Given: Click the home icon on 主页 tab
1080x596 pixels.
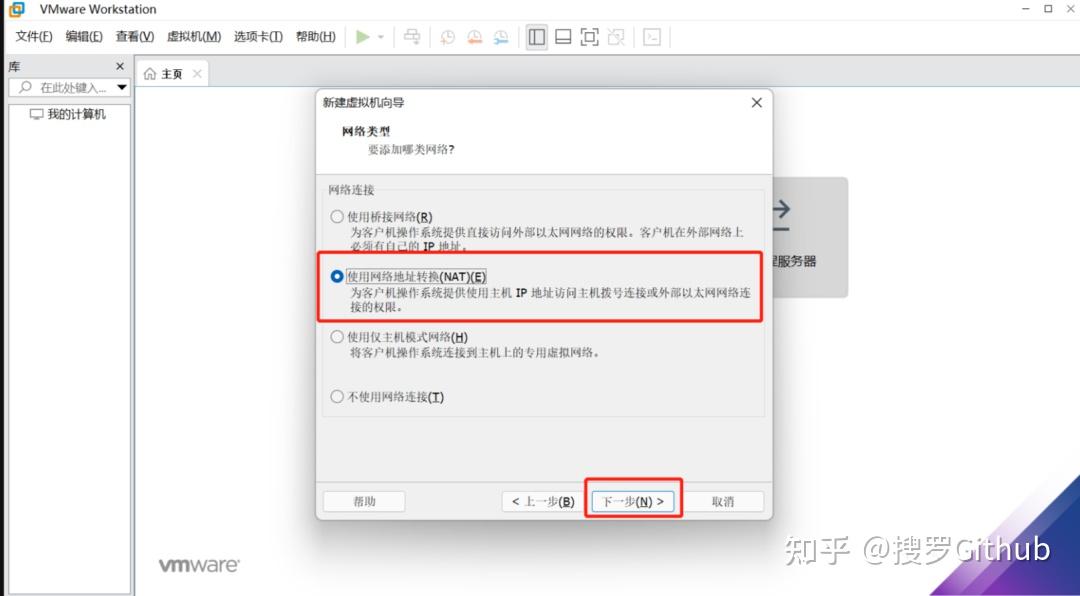Looking at the screenshot, I should coord(150,74).
